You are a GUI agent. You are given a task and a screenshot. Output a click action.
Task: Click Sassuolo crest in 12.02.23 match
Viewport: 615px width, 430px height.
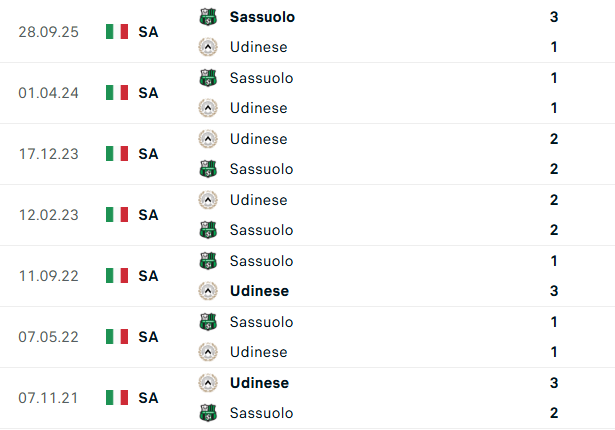208,230
